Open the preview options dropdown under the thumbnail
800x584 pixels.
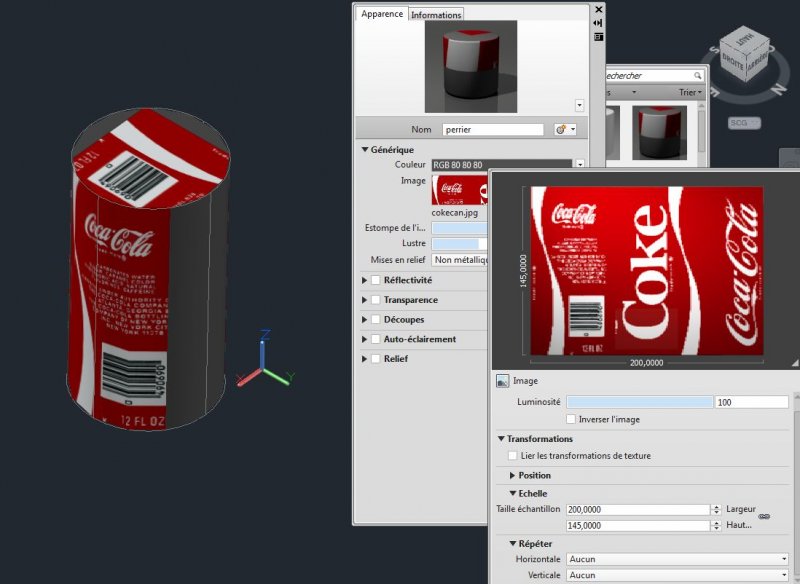(580, 106)
